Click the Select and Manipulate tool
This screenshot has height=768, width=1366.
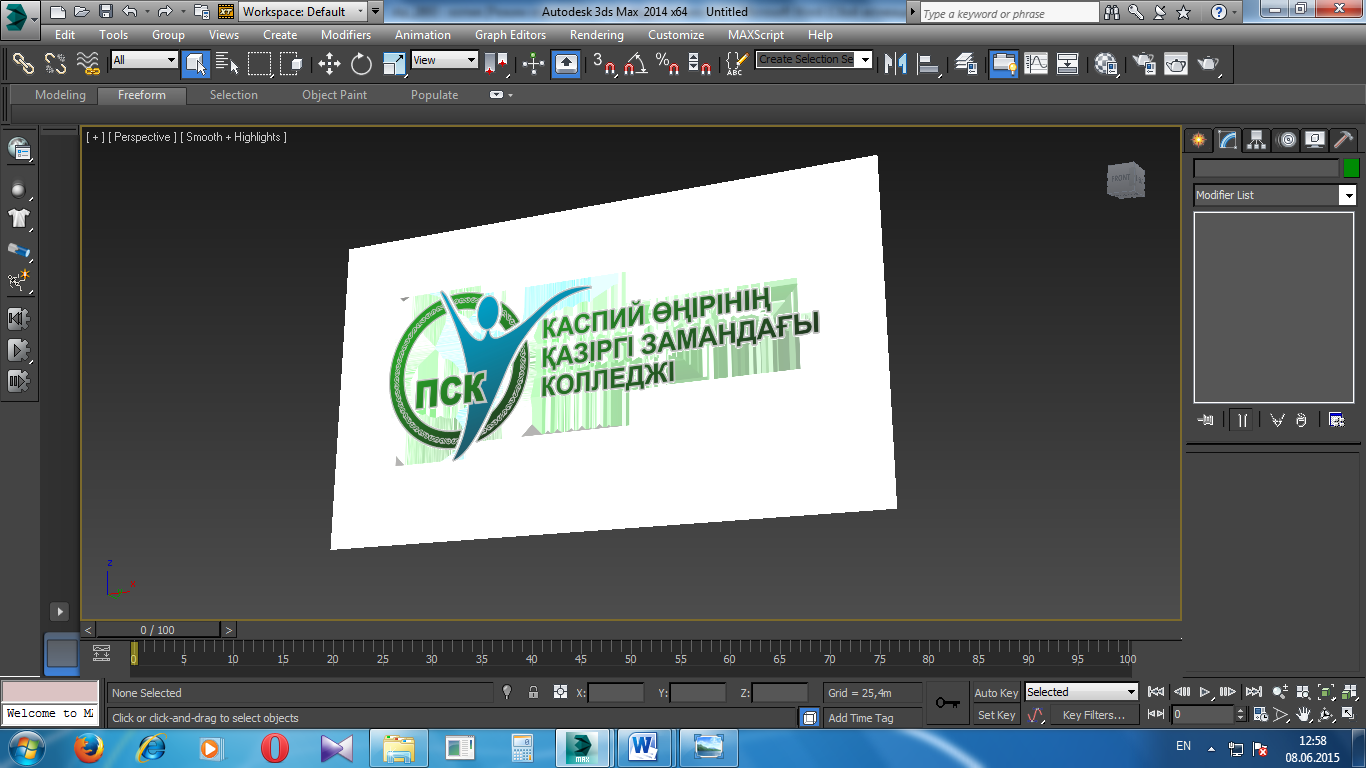point(534,64)
